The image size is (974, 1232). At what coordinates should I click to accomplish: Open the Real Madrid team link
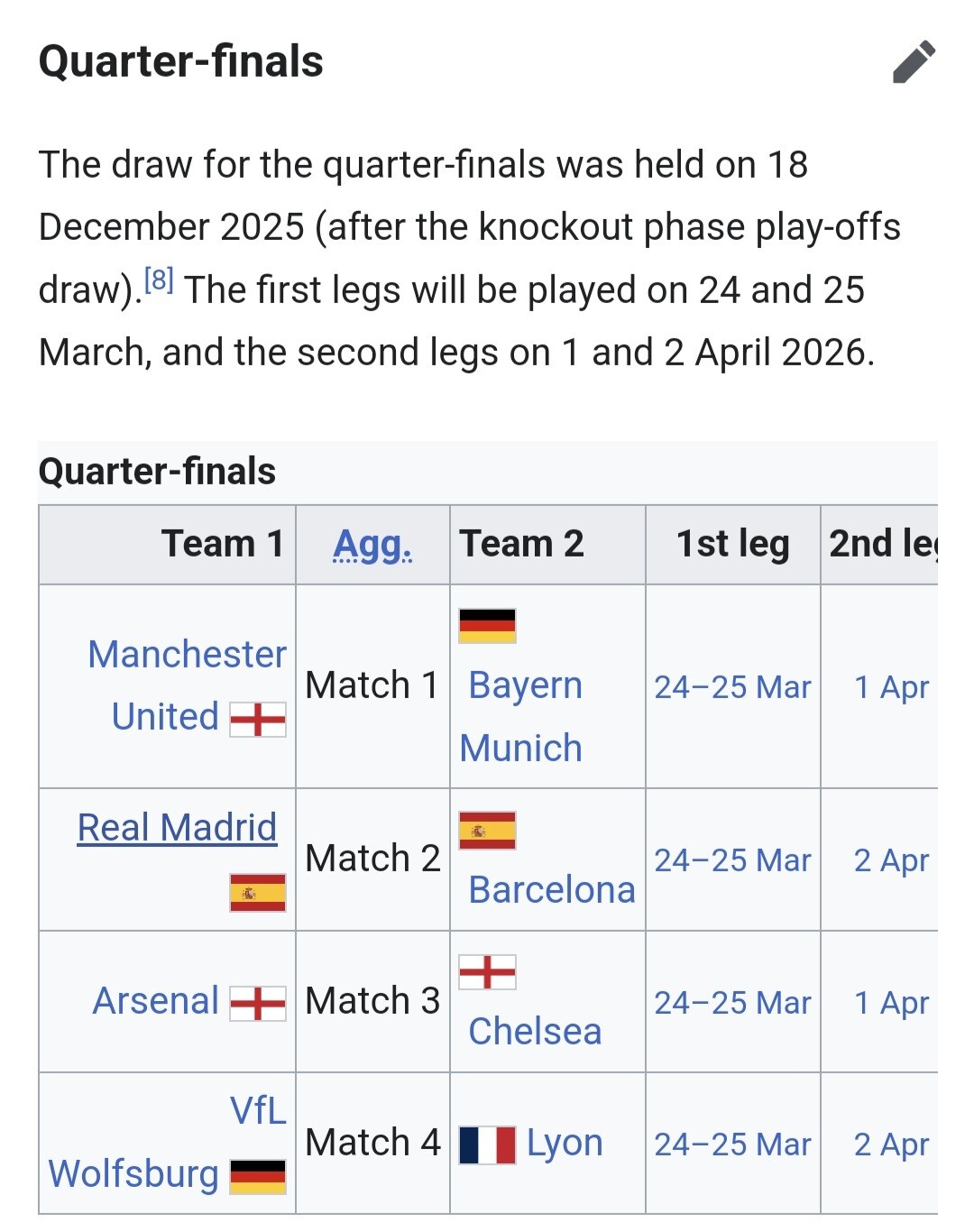(x=177, y=827)
